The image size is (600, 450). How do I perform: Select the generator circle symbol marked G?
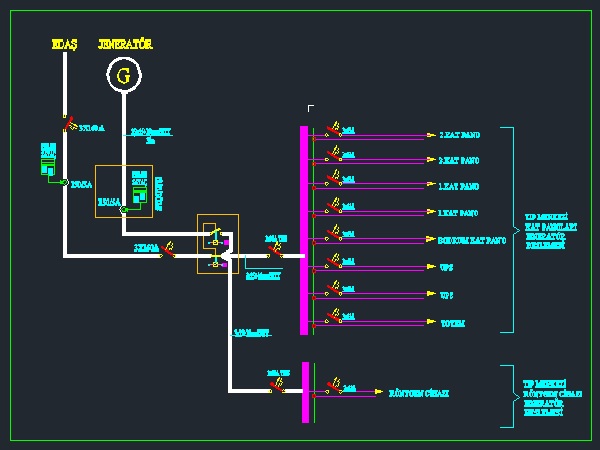124,75
